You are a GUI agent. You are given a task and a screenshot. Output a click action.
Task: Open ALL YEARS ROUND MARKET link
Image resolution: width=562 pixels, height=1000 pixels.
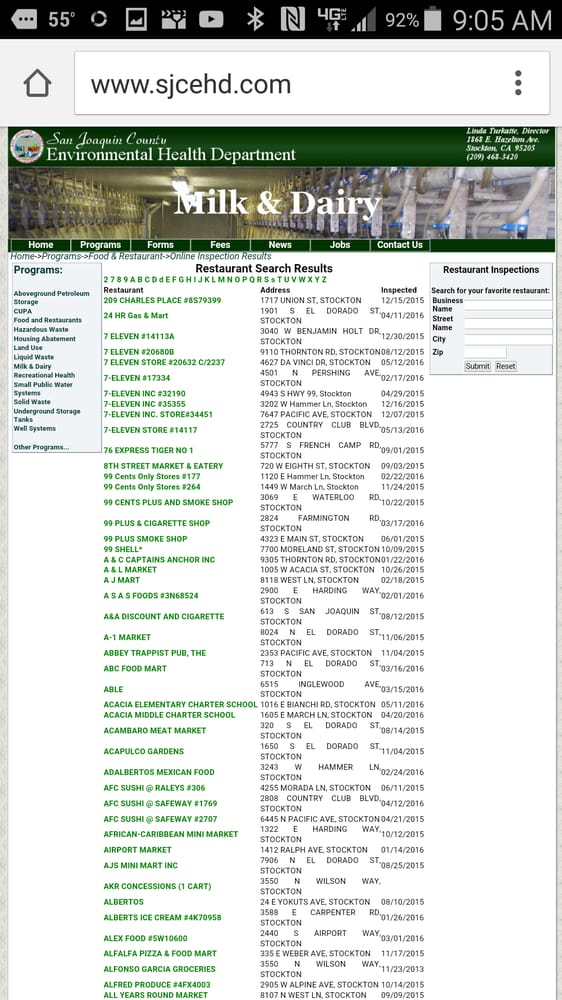click(156, 996)
